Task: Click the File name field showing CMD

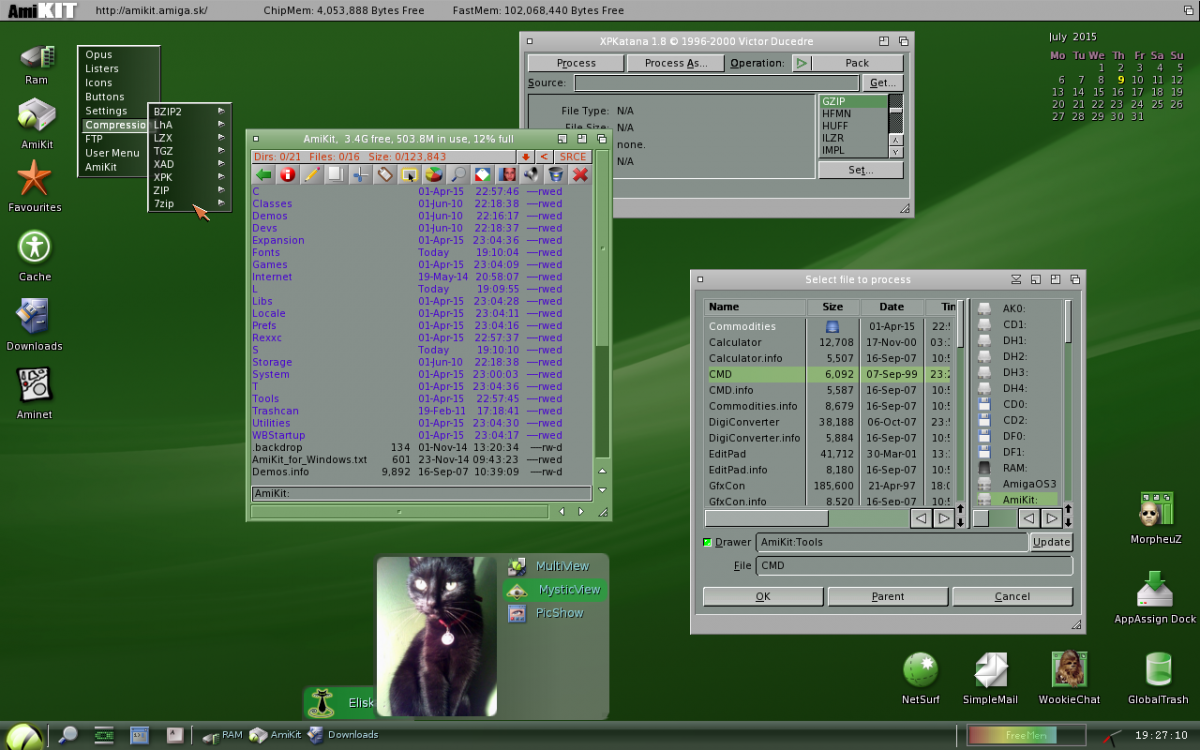Action: point(914,565)
